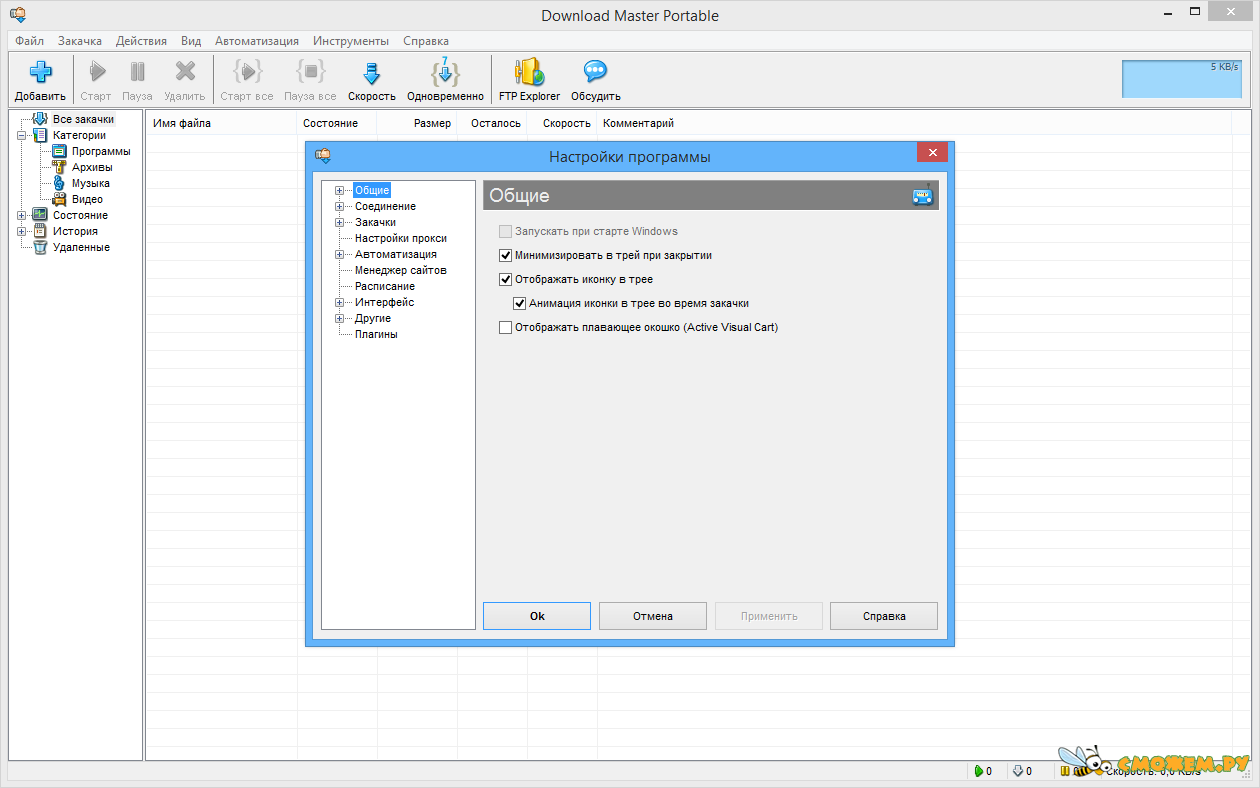Click the Пауза toolbar icon

coord(137,72)
